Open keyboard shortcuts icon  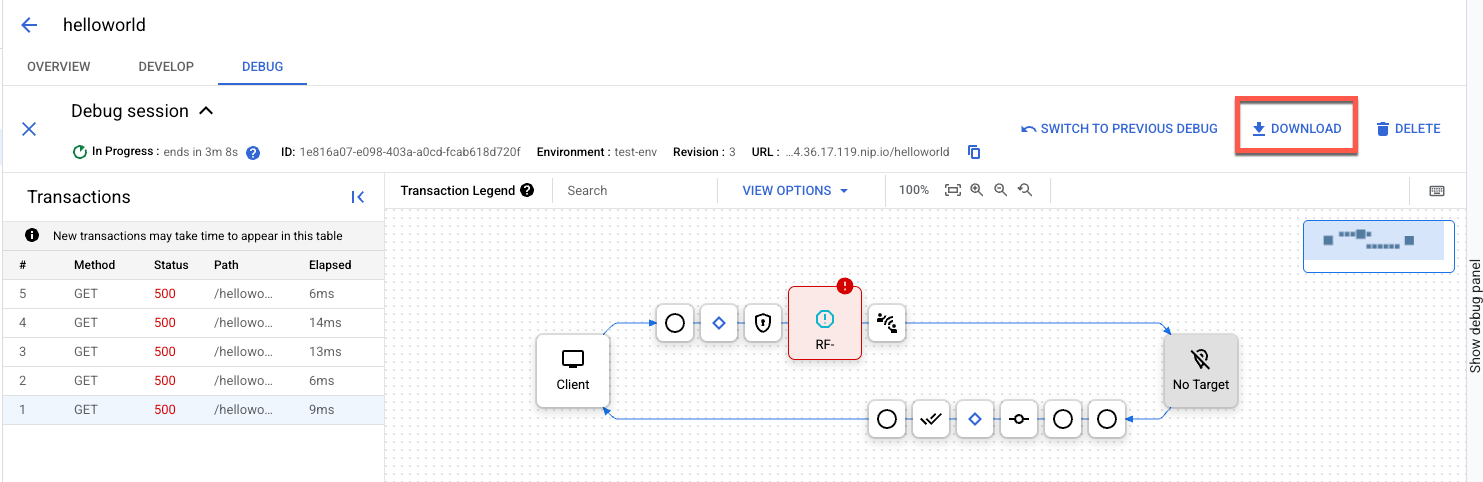pos(1437,190)
